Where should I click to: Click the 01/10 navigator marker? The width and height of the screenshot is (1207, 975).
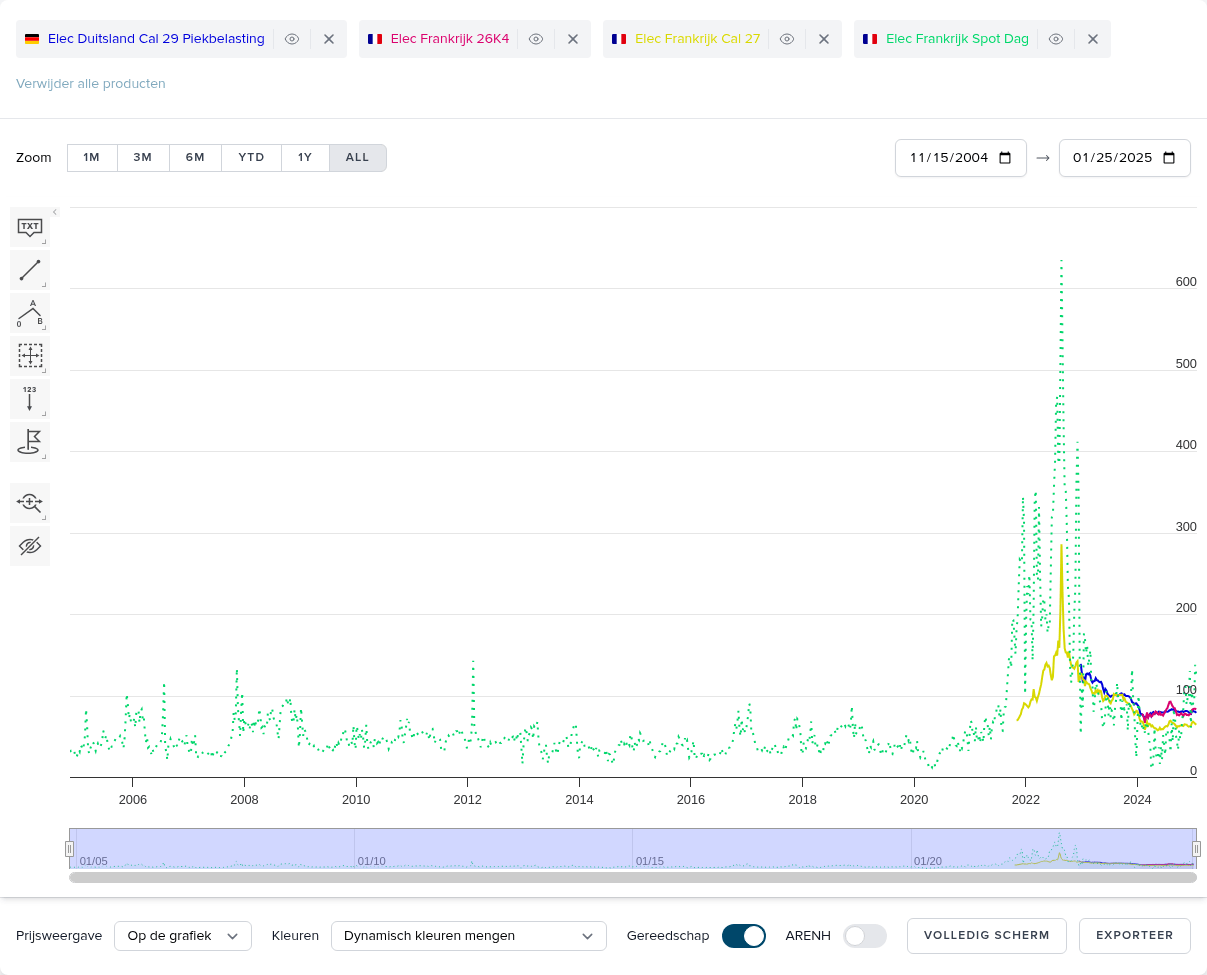372,861
